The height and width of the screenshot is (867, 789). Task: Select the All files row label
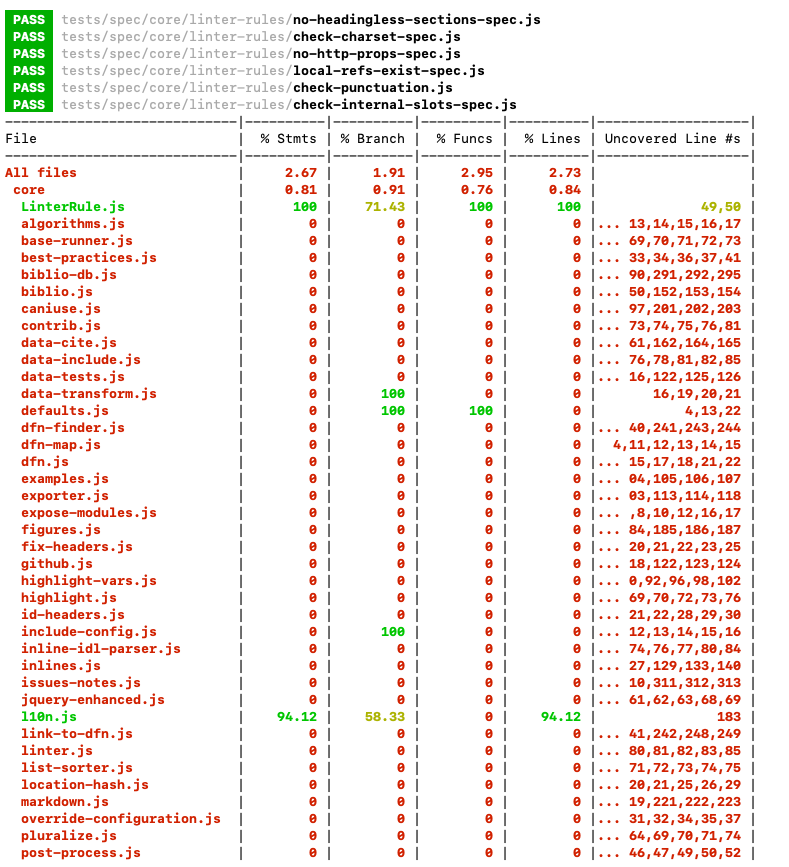[41, 173]
